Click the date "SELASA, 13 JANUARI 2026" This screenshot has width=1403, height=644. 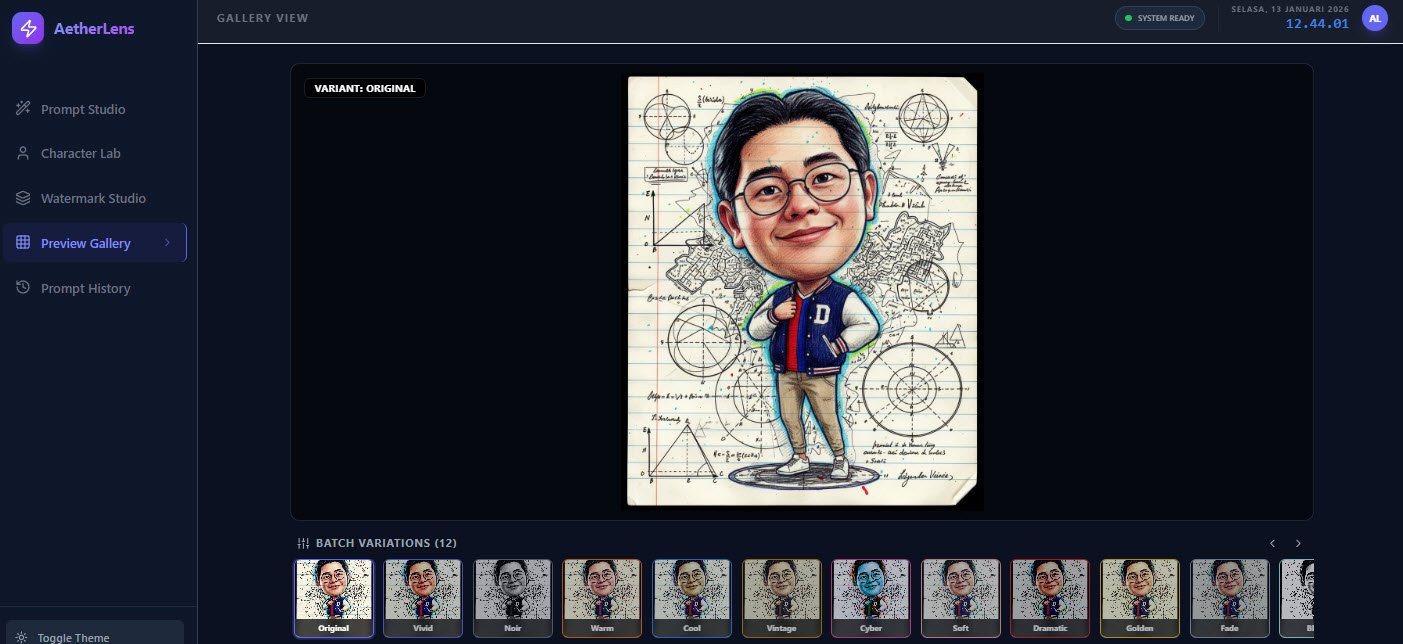tap(1290, 9)
